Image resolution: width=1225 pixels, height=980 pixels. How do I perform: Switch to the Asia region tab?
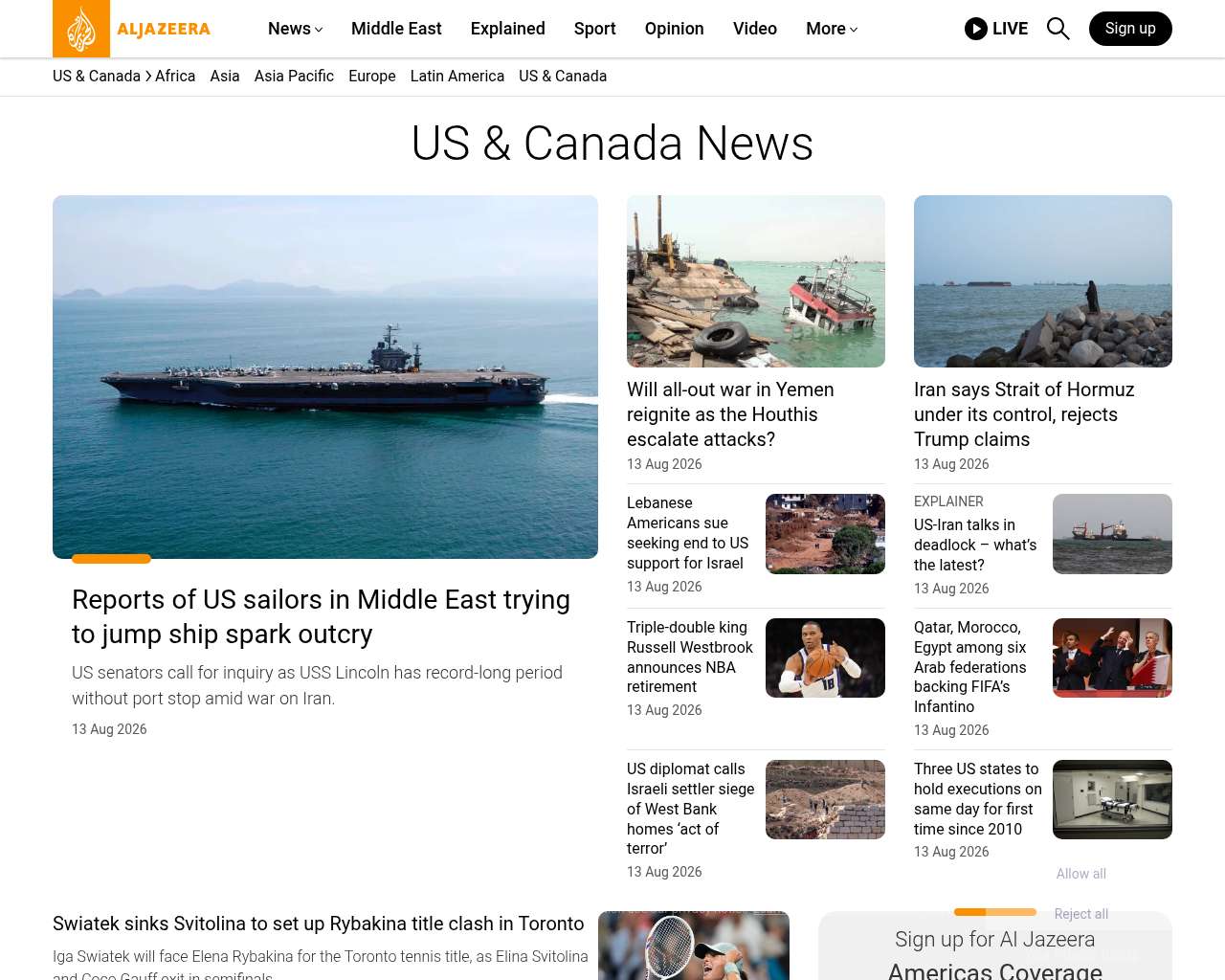(x=225, y=77)
